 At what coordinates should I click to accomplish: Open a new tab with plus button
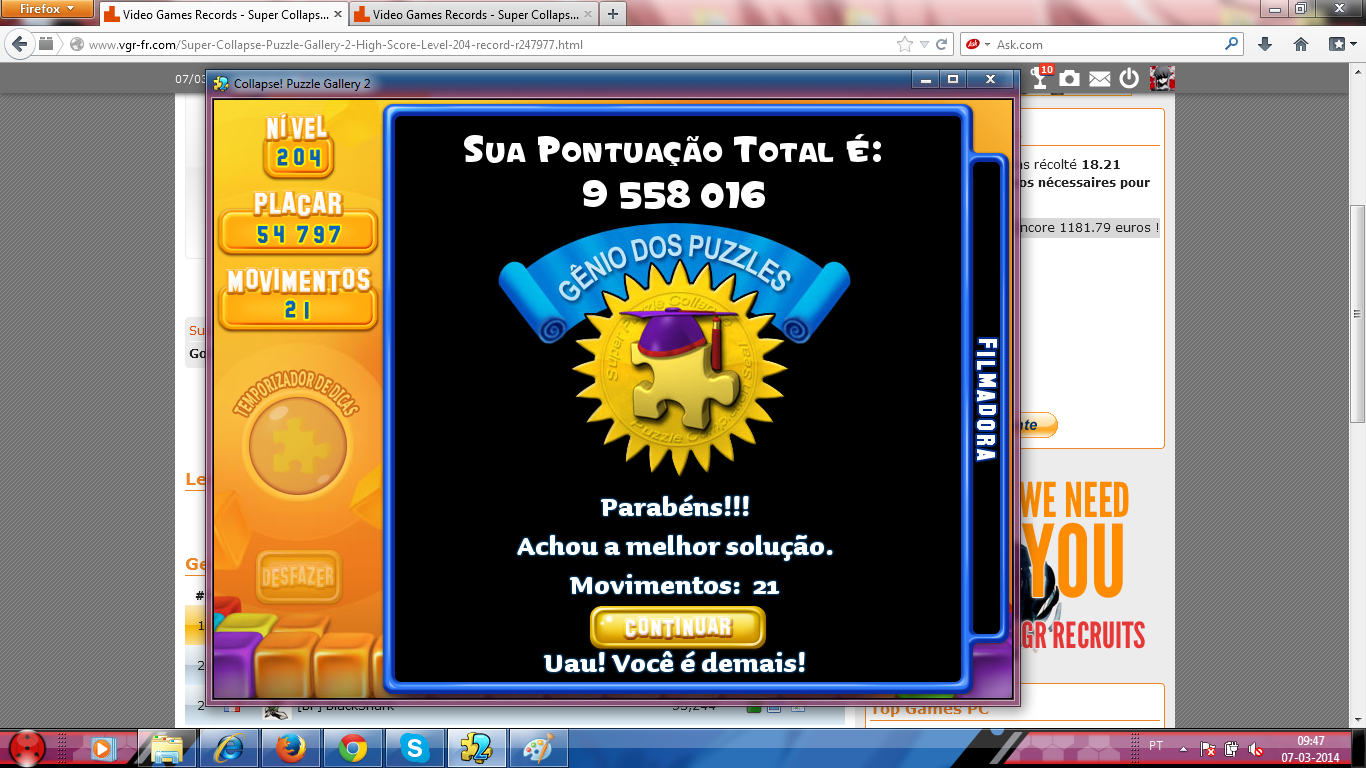pyautogui.click(x=612, y=14)
